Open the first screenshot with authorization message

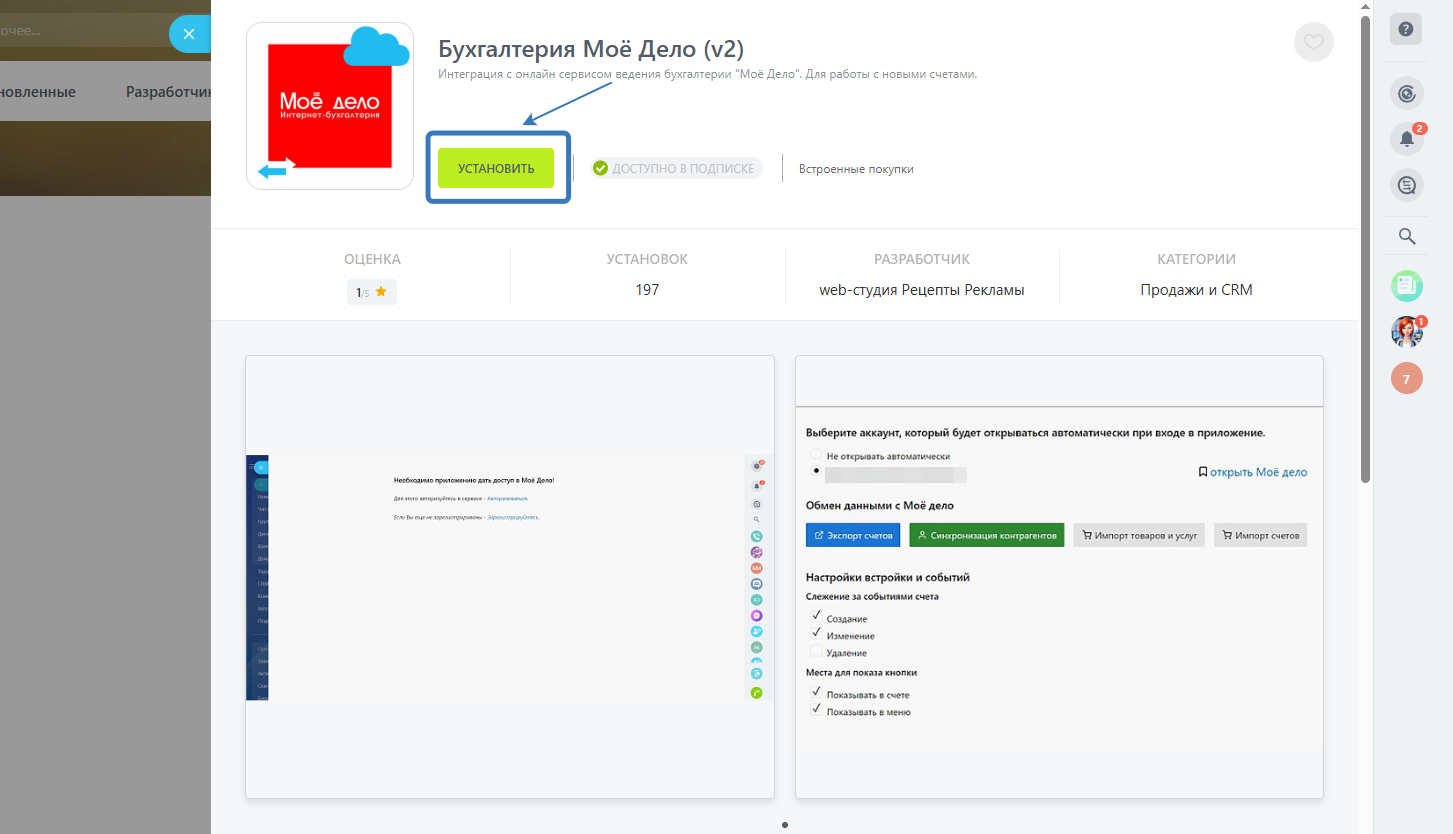(x=510, y=577)
